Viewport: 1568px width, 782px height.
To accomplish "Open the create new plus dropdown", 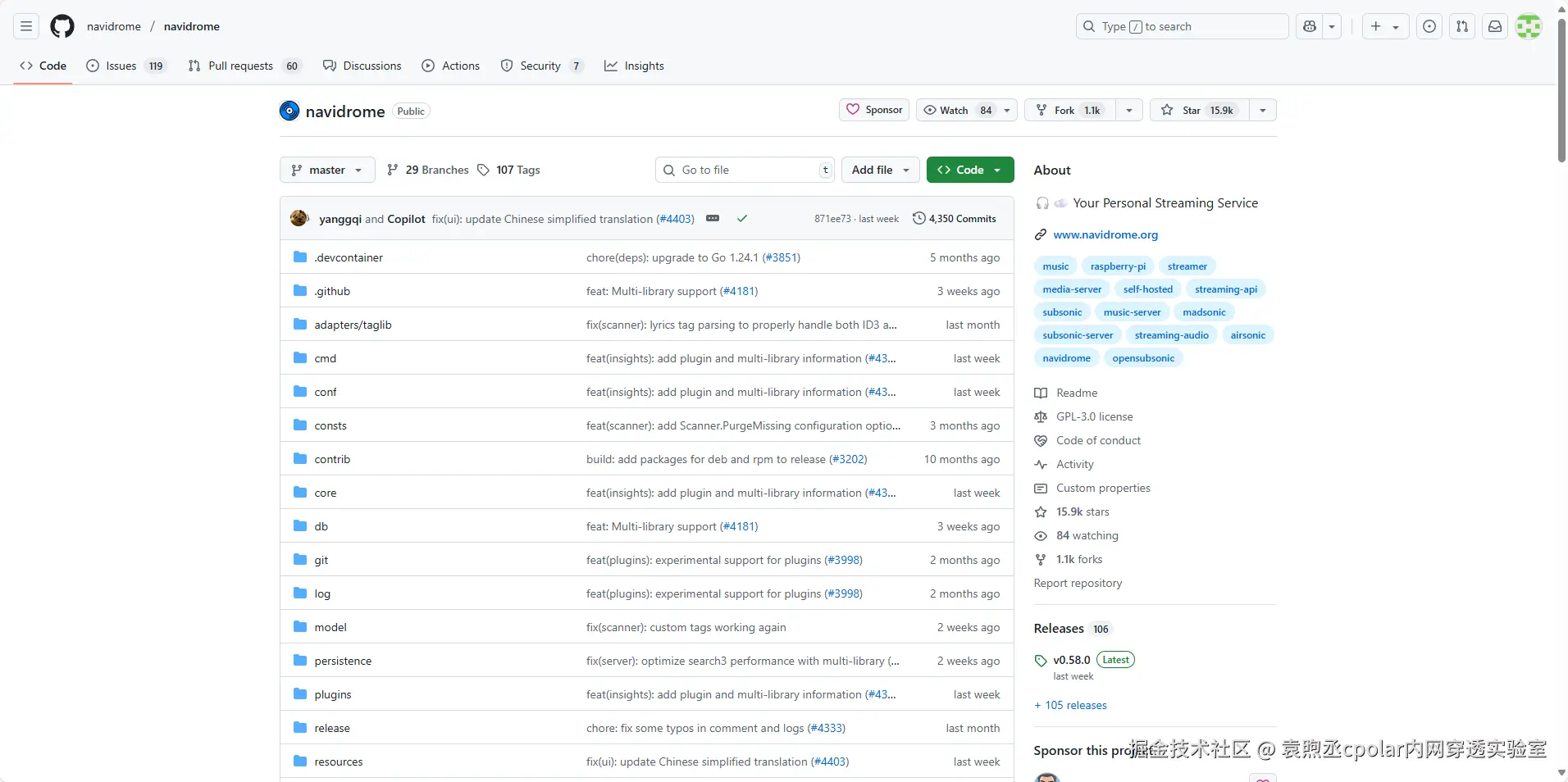I will coord(1385,26).
